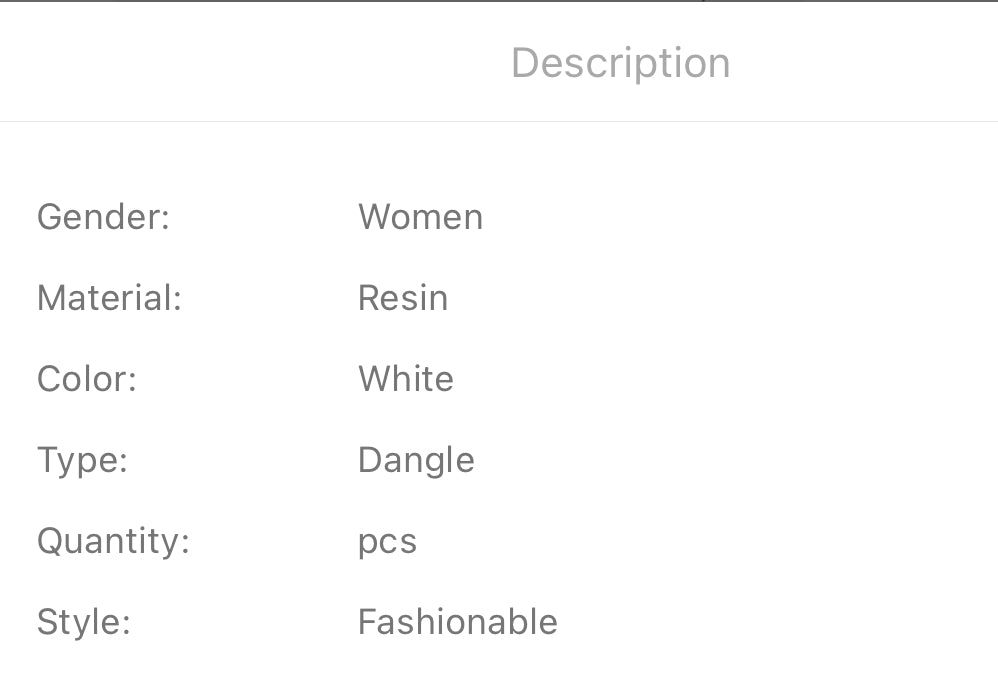Select the Women gender value
The width and height of the screenshot is (998, 676).
(x=420, y=217)
